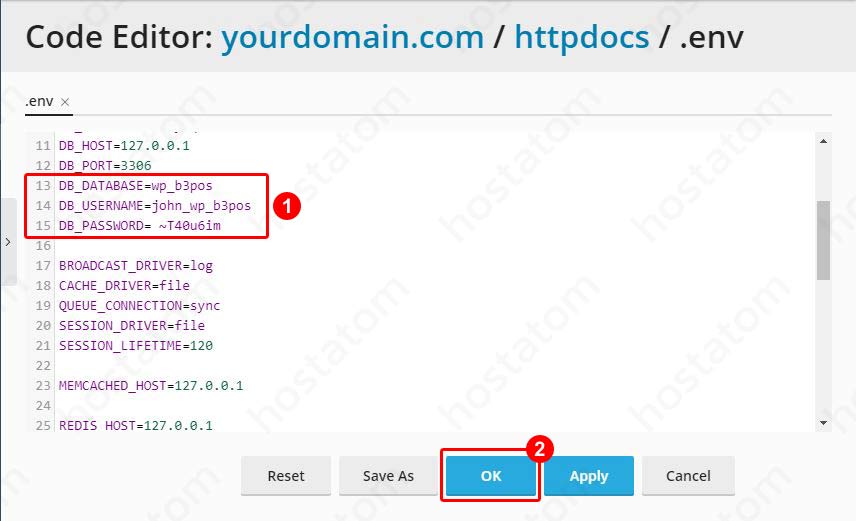Close the .env tab with x icon
Image resolution: width=856 pixels, height=521 pixels.
pyautogui.click(x=65, y=102)
